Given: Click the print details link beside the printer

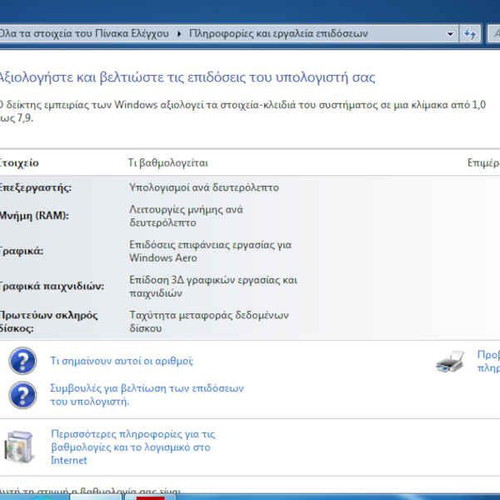Looking at the screenshot, I should coord(488,361).
